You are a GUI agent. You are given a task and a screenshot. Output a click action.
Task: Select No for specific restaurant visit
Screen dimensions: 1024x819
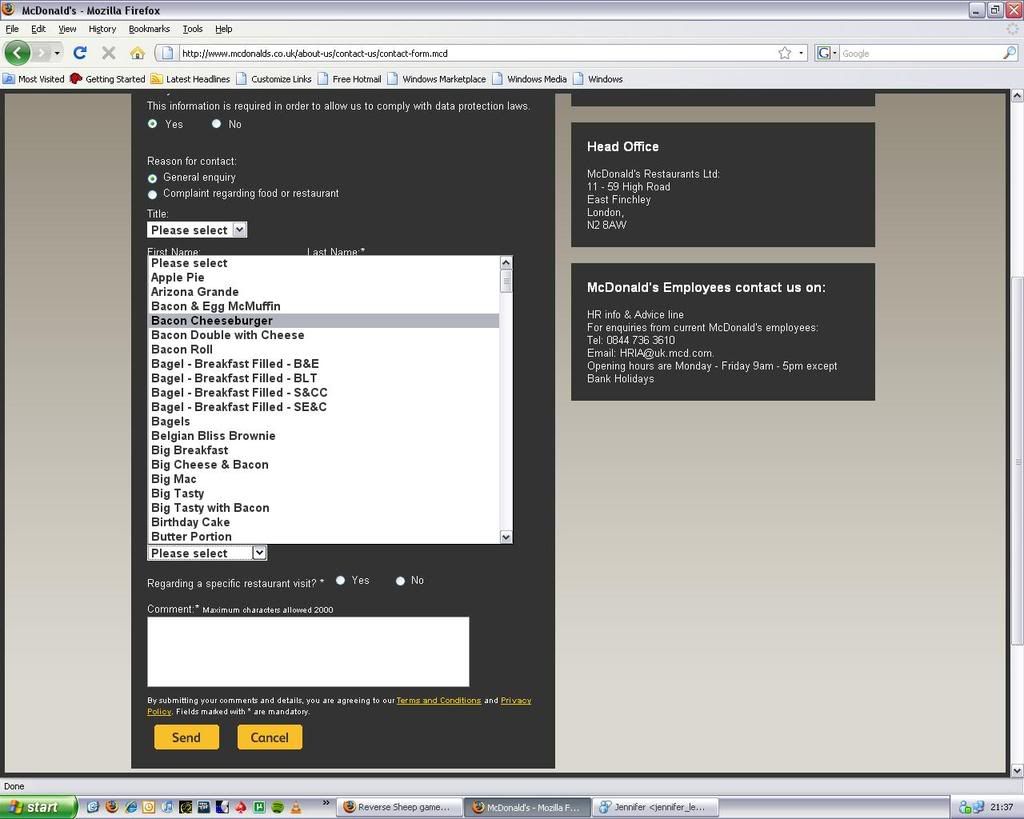point(400,581)
